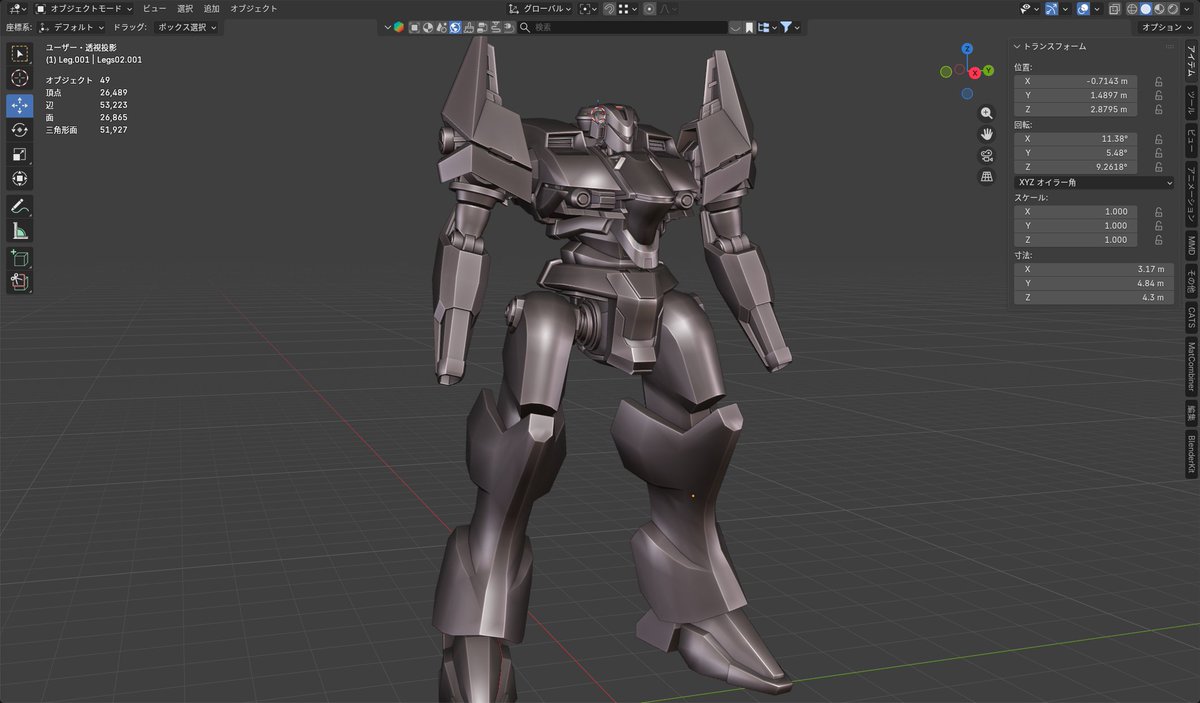Click the colorful cube icon in header
Image resolution: width=1200 pixels, height=703 pixels.
tap(398, 27)
